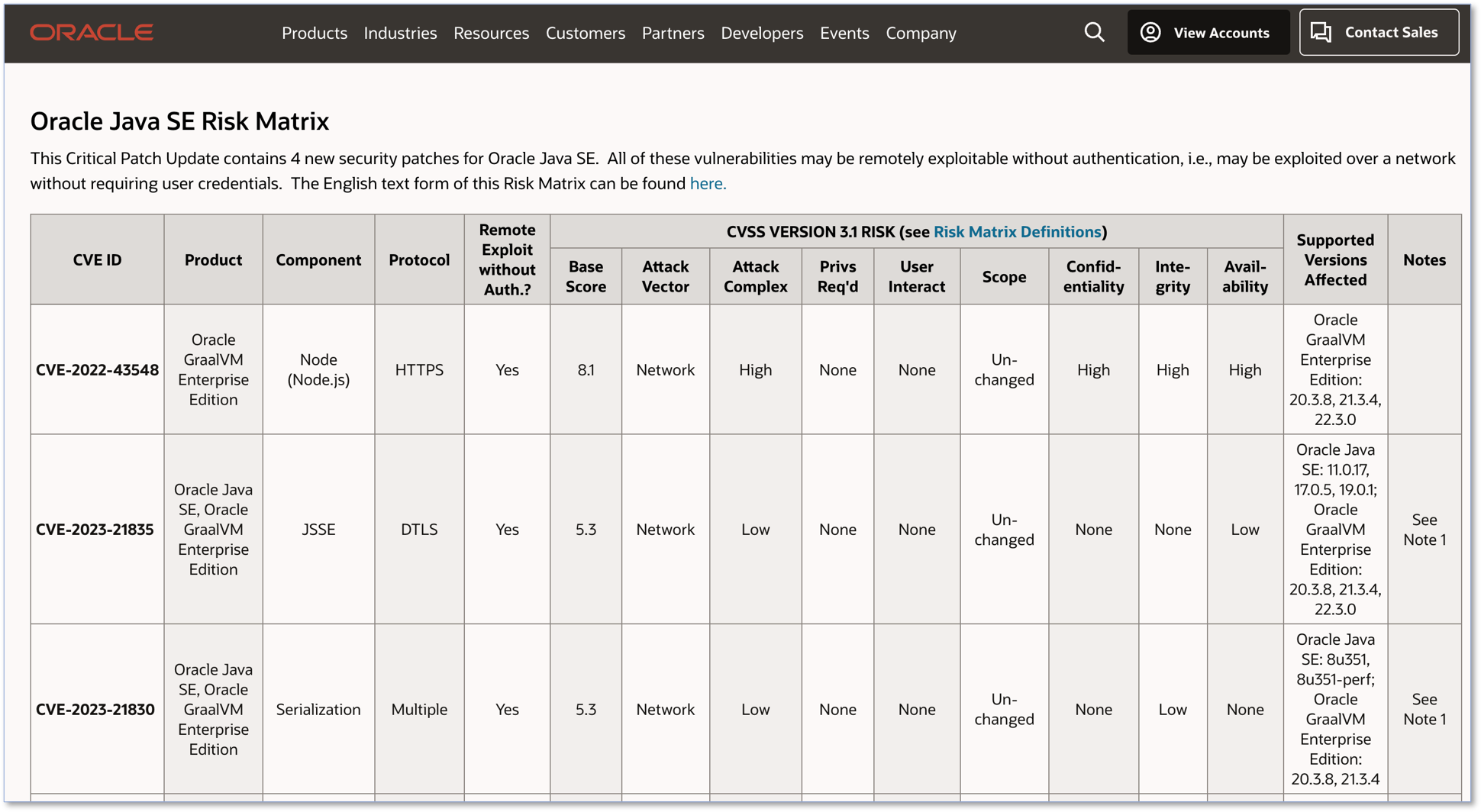Click the View Accounts button
This screenshot has width=1481, height=812.
click(x=1208, y=32)
